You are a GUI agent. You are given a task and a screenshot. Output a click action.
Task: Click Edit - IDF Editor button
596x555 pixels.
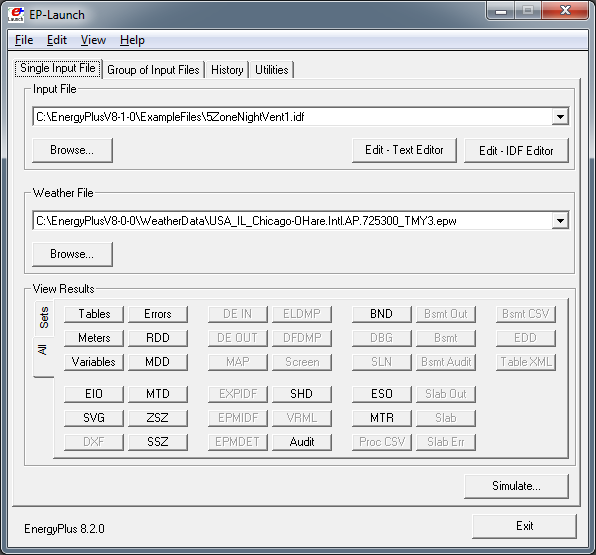click(516, 150)
